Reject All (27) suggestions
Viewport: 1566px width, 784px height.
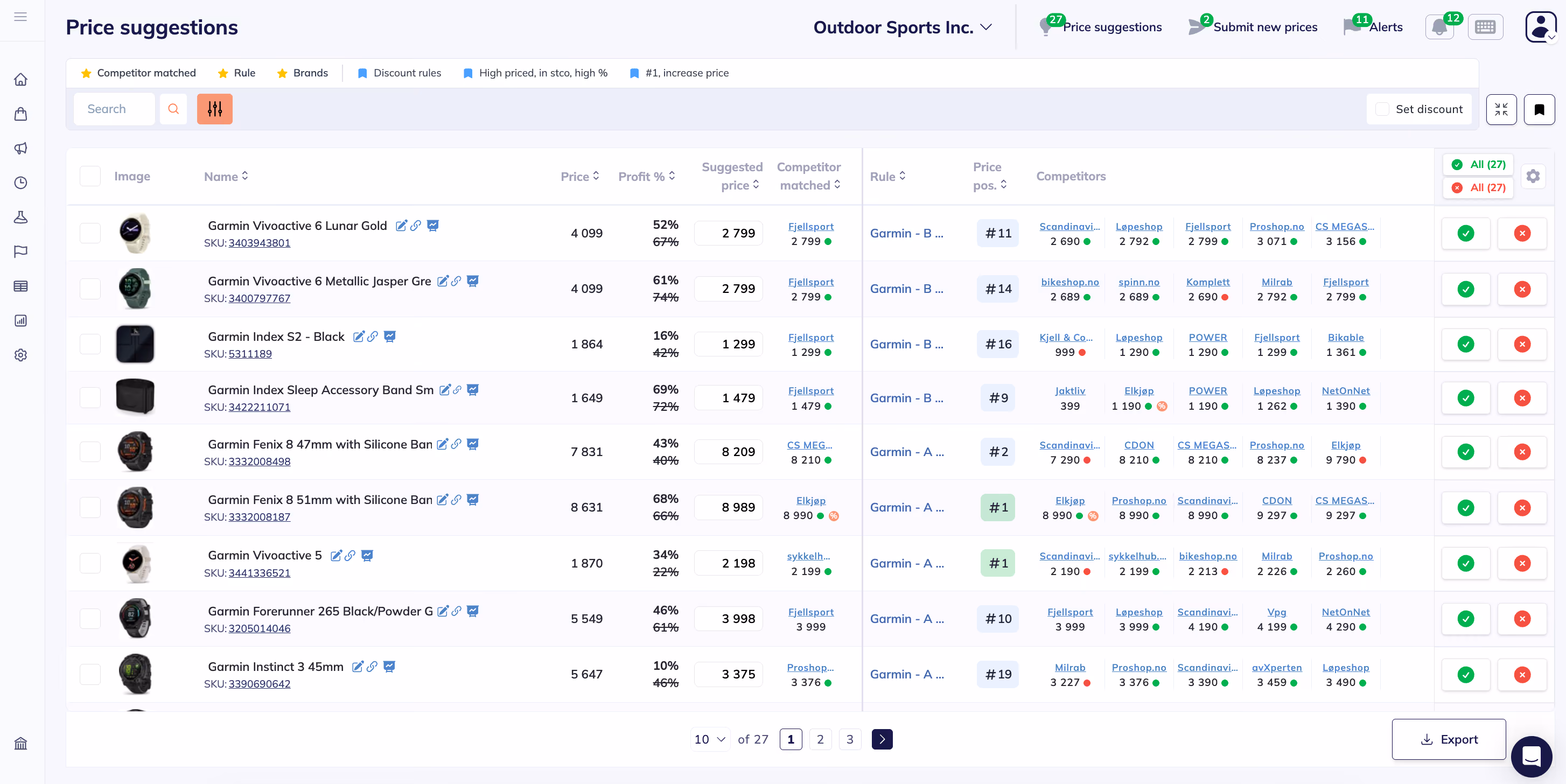click(x=1478, y=188)
